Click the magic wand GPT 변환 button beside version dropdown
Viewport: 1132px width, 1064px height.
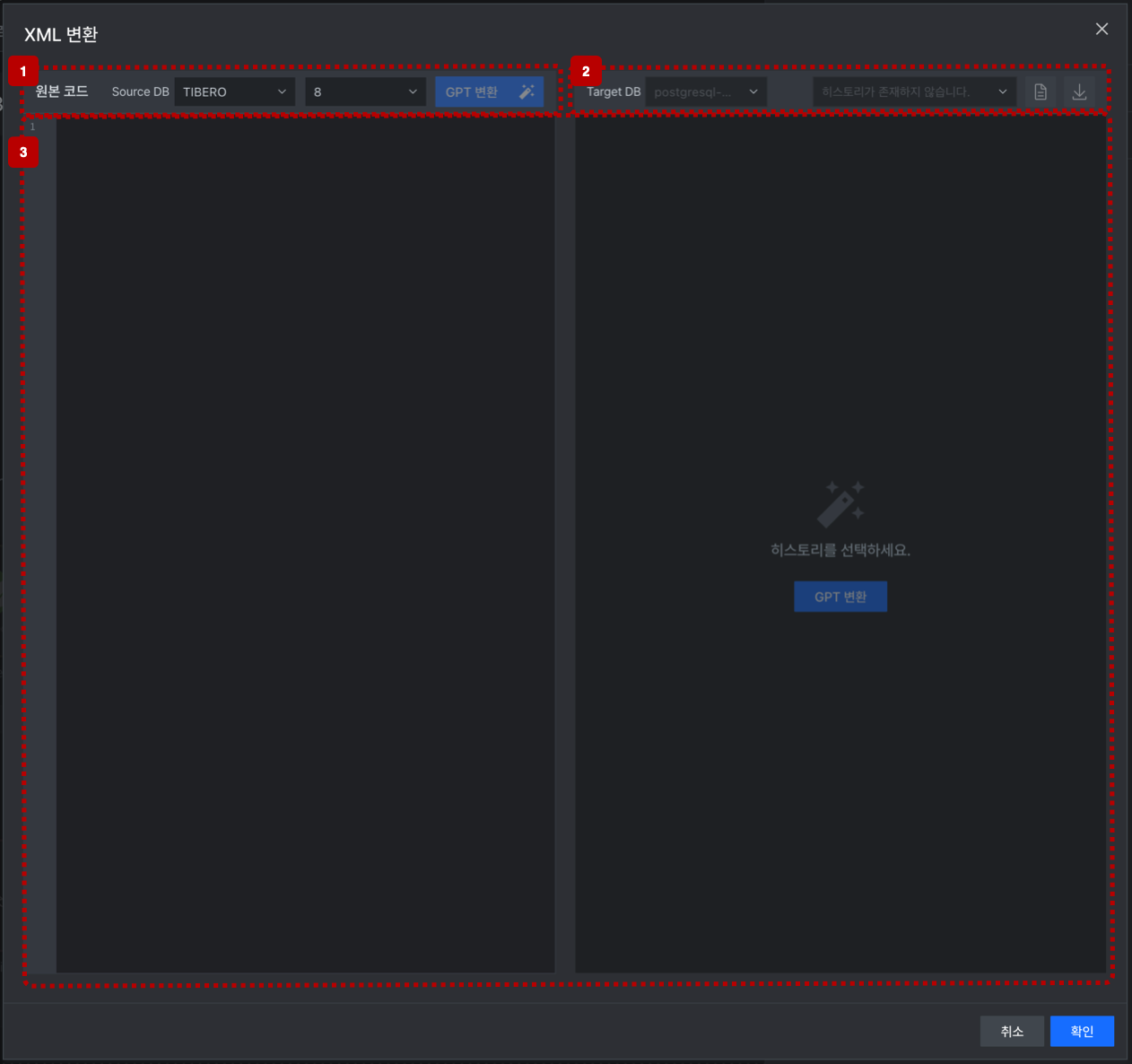coord(489,92)
